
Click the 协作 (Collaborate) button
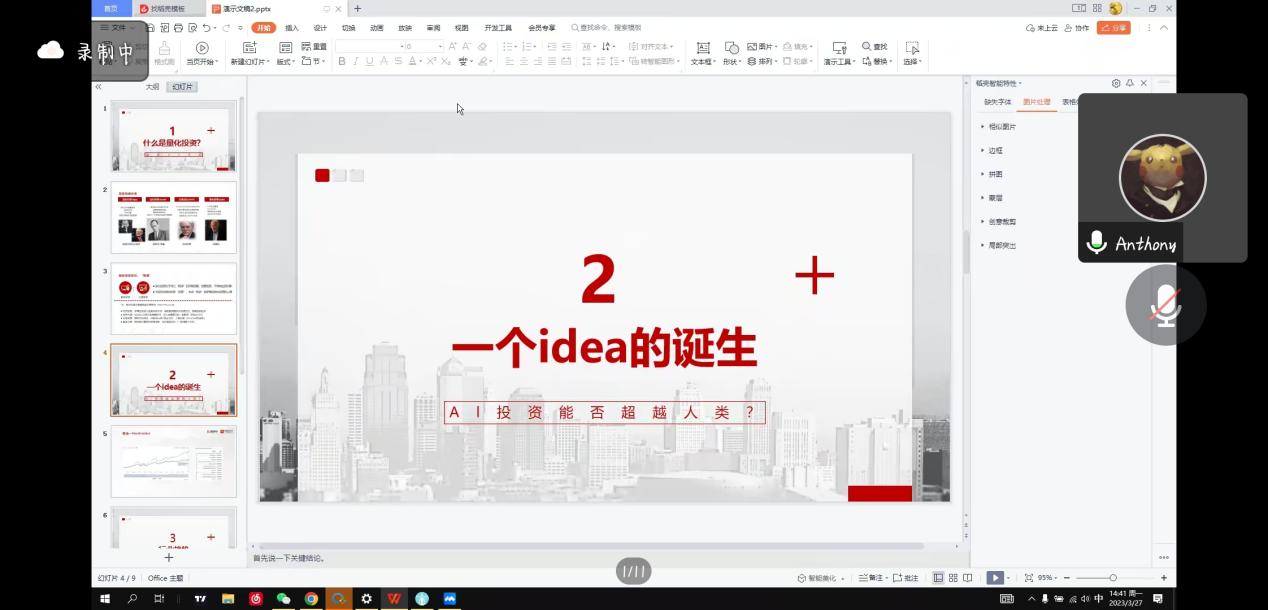pyautogui.click(x=1077, y=28)
